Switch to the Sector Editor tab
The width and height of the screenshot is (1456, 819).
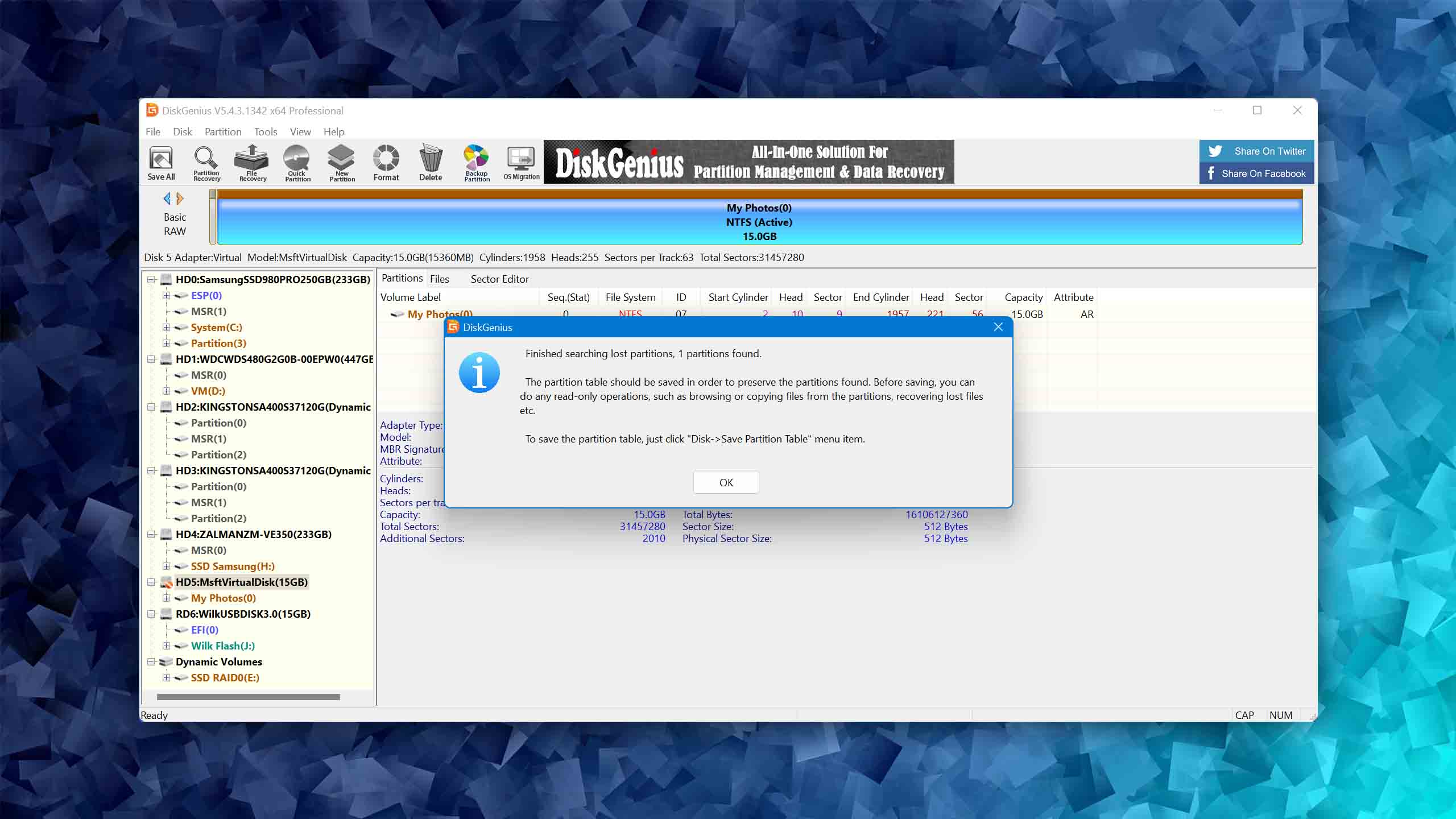(x=499, y=279)
